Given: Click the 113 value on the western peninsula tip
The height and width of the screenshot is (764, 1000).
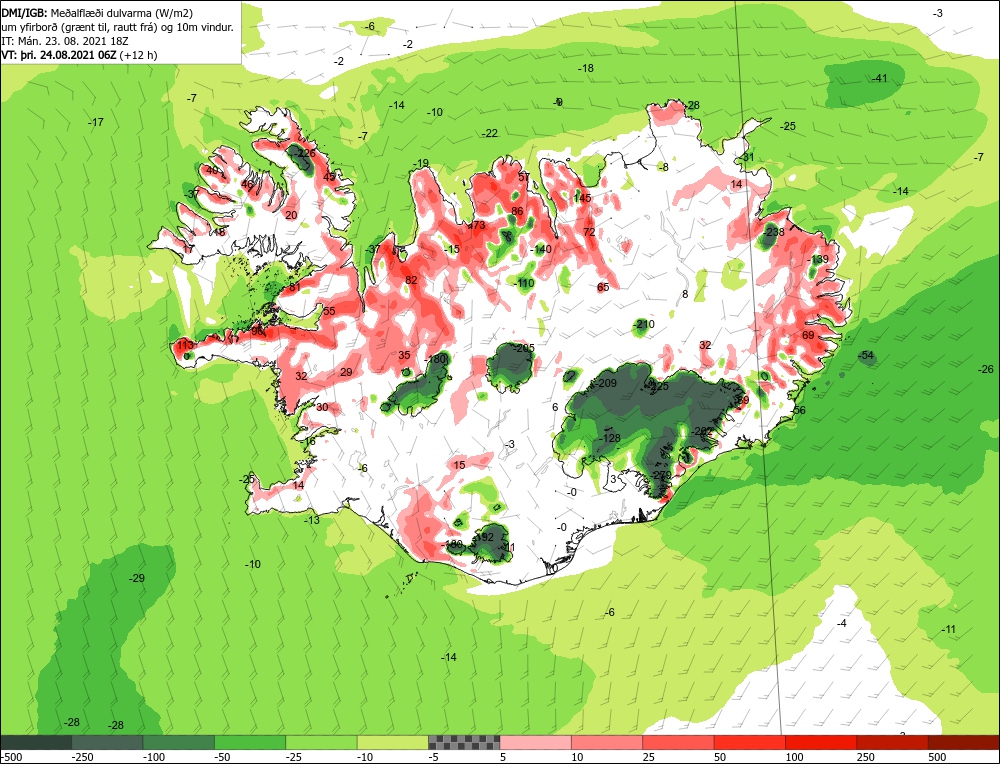Looking at the screenshot, I should click(185, 345).
